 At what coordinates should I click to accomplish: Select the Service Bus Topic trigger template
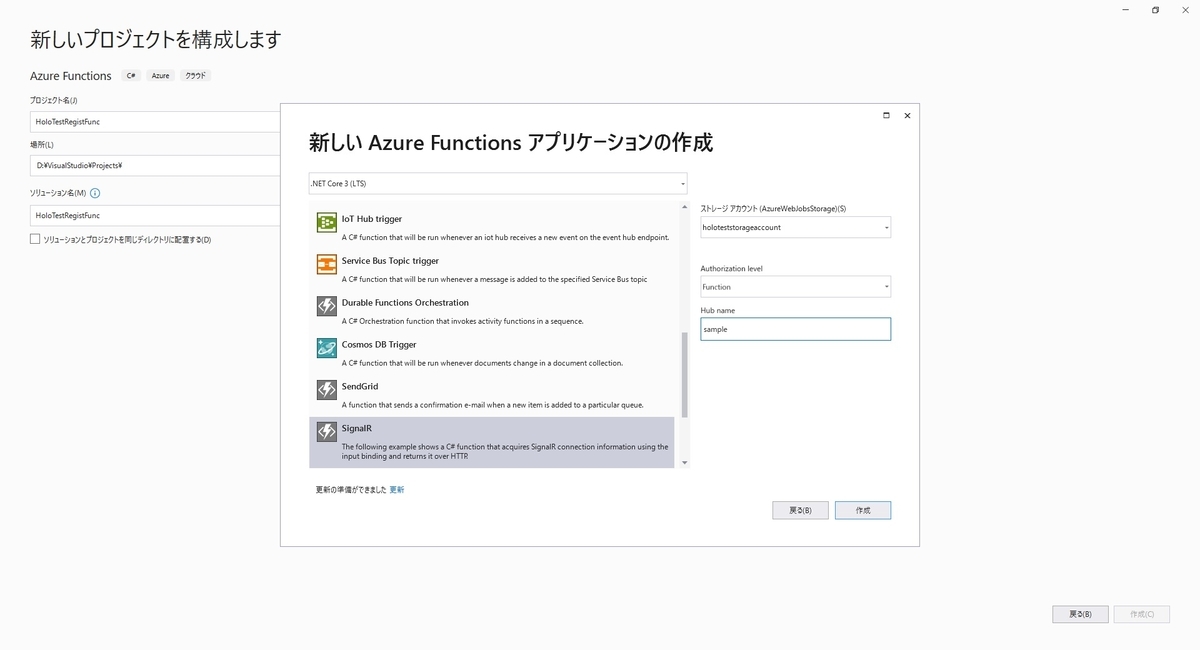tap(494, 268)
